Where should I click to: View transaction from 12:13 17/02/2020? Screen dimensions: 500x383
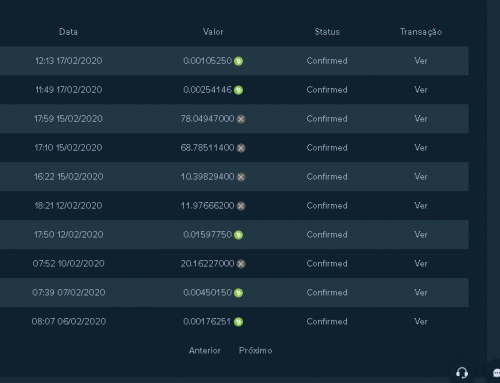tap(421, 61)
